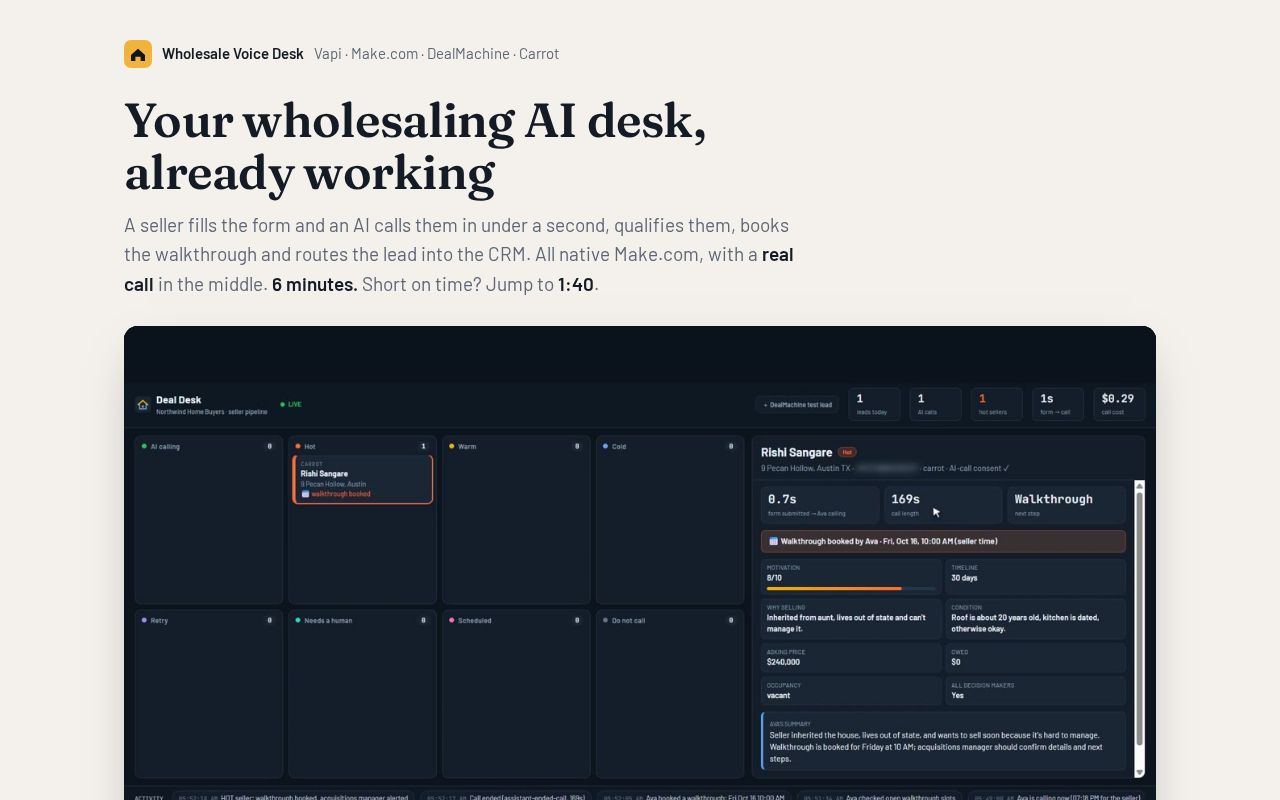The width and height of the screenshot is (1280, 800).
Task: Click the detail panel scrollbar down arrow
Action: pos(1139,773)
